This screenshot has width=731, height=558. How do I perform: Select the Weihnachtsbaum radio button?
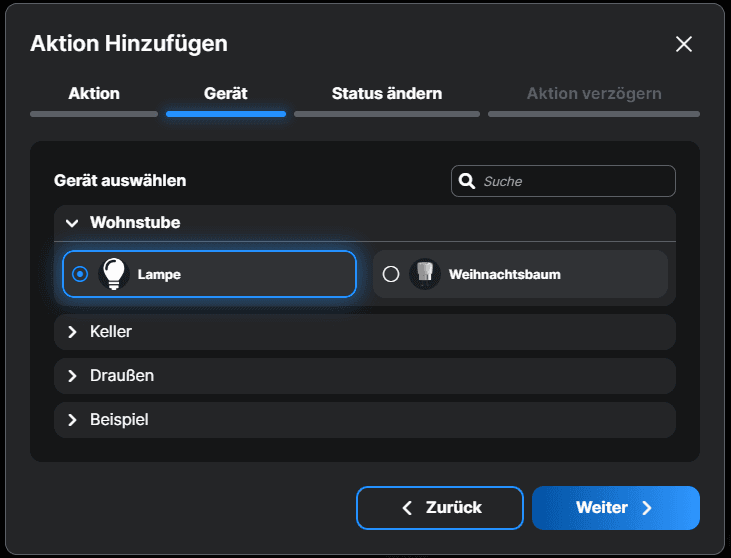point(391,274)
